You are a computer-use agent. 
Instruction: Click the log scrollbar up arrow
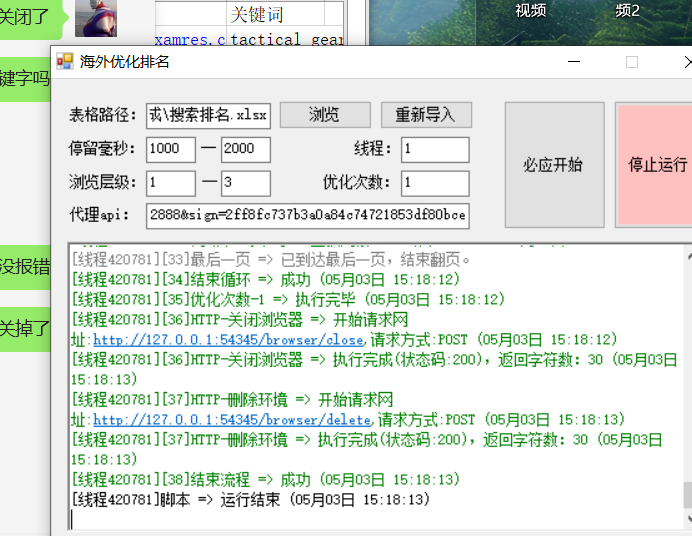[x=688, y=256]
